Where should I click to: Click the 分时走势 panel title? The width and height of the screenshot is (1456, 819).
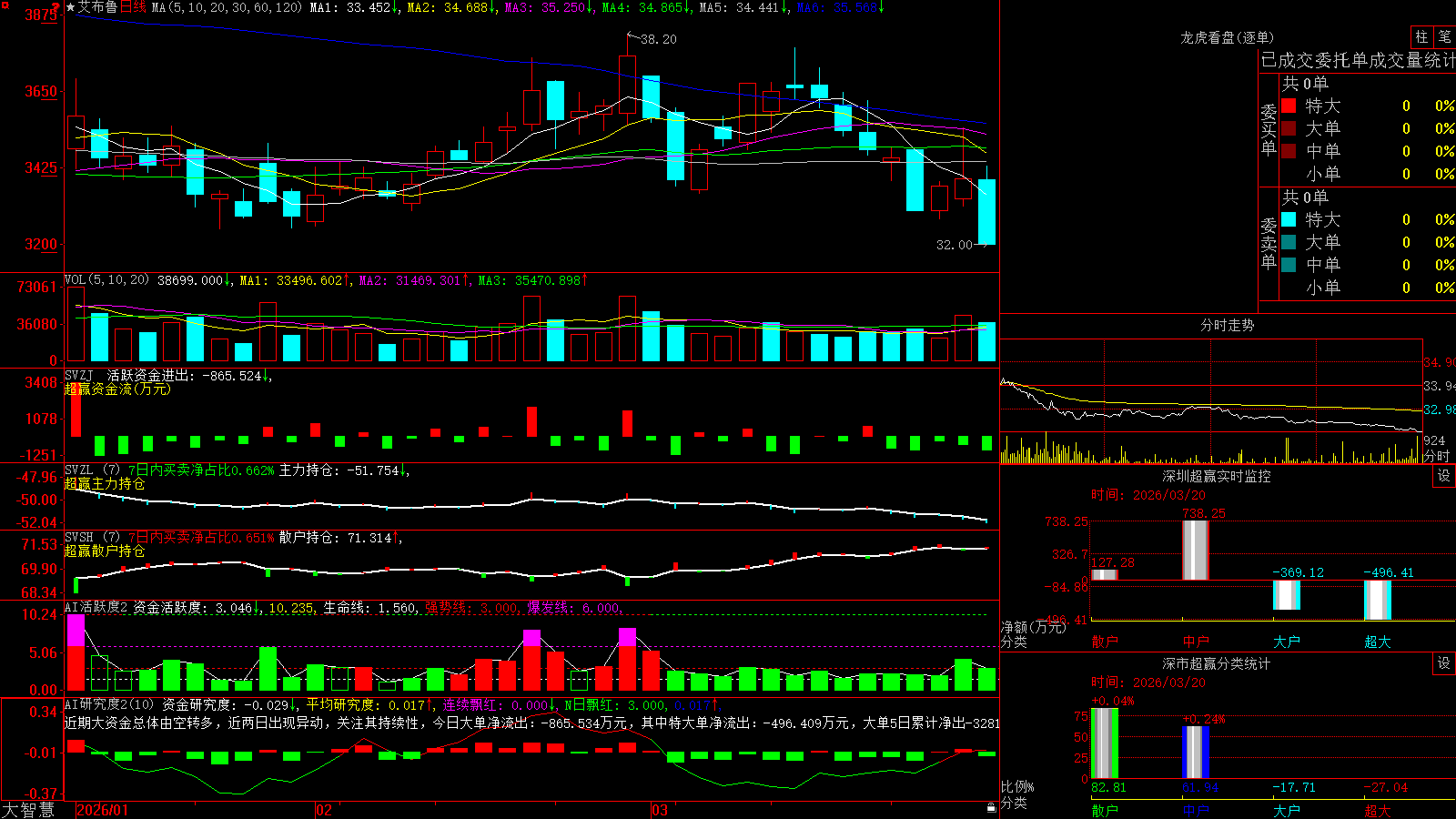click(x=1227, y=325)
